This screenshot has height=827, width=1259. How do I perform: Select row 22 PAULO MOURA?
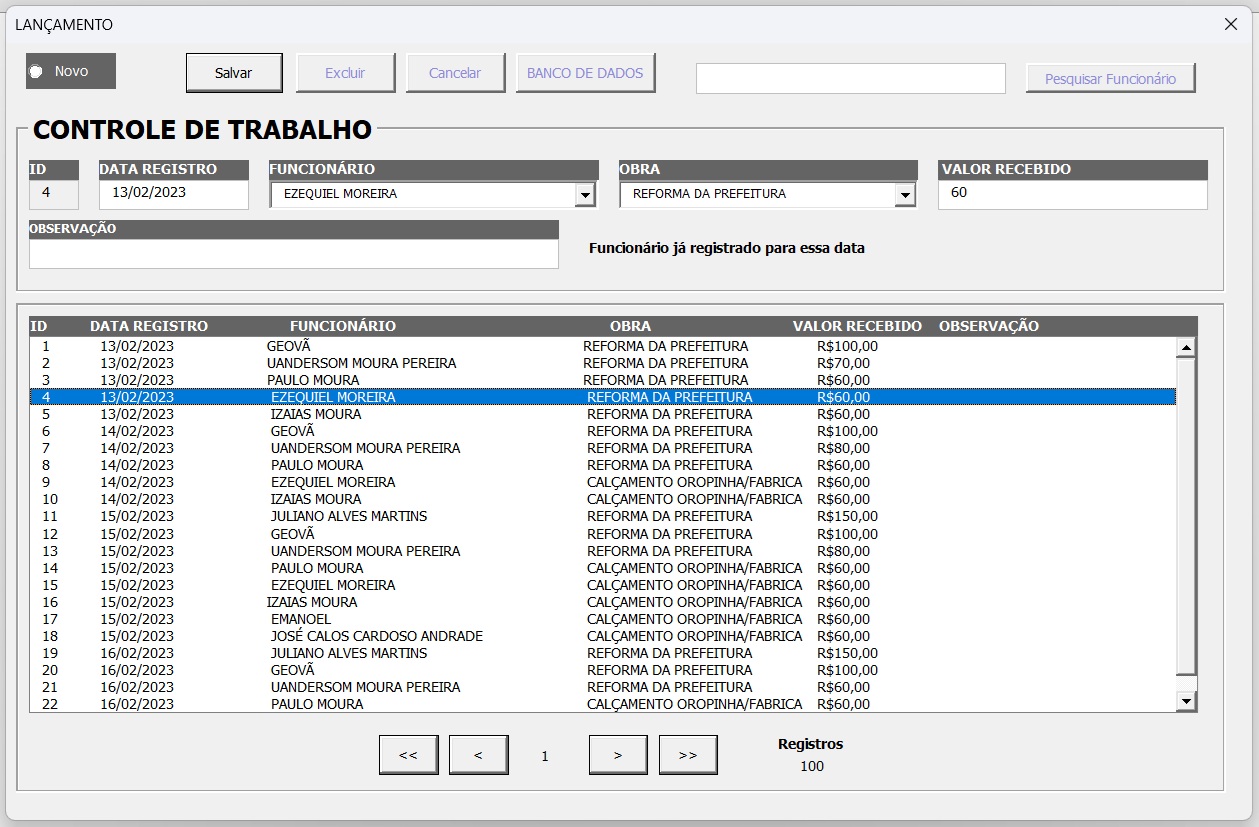(603, 704)
